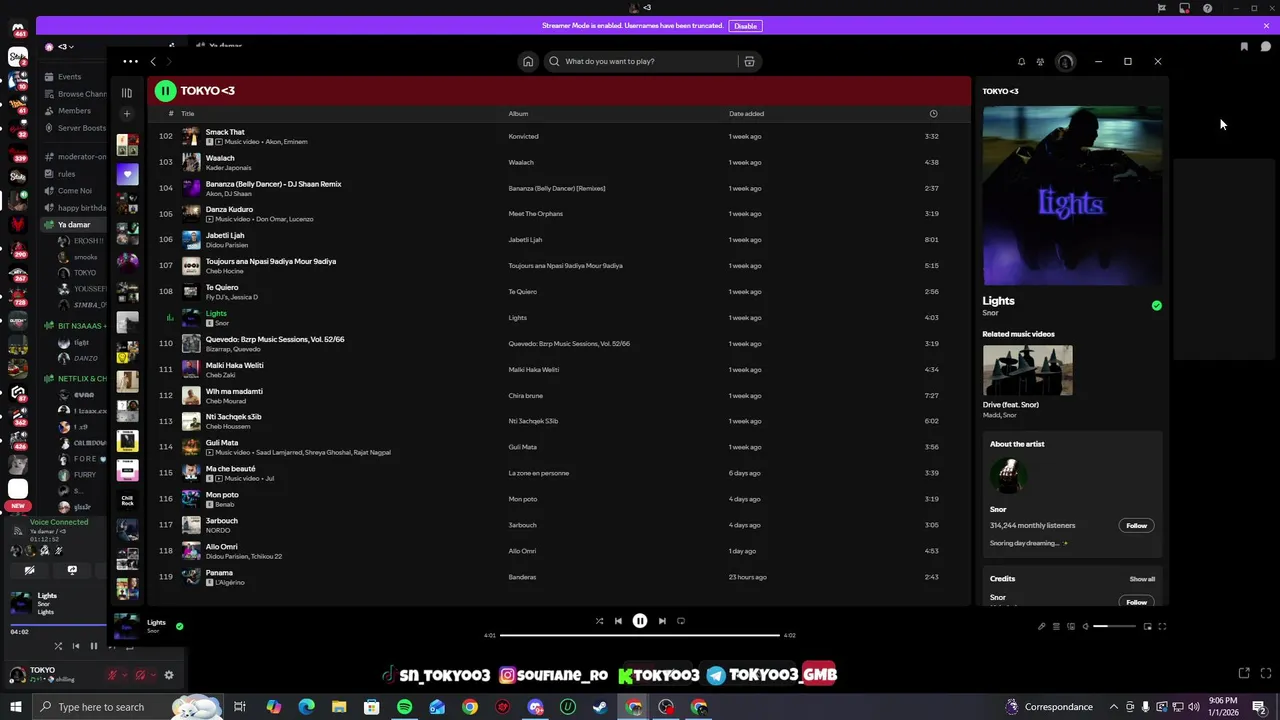Open 'Snoring day dreaming...' artist bio
This screenshot has width=1280, height=720.
coord(1027,543)
